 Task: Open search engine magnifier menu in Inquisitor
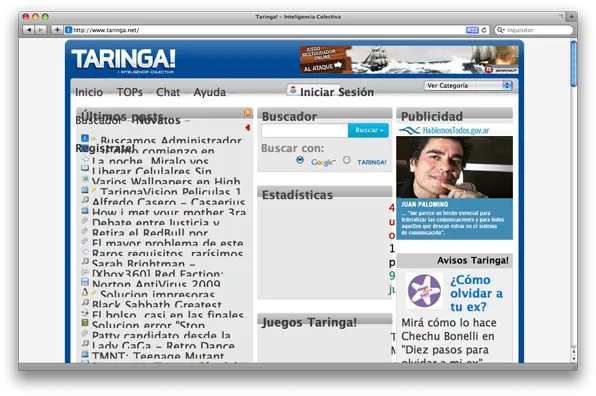pos(501,30)
